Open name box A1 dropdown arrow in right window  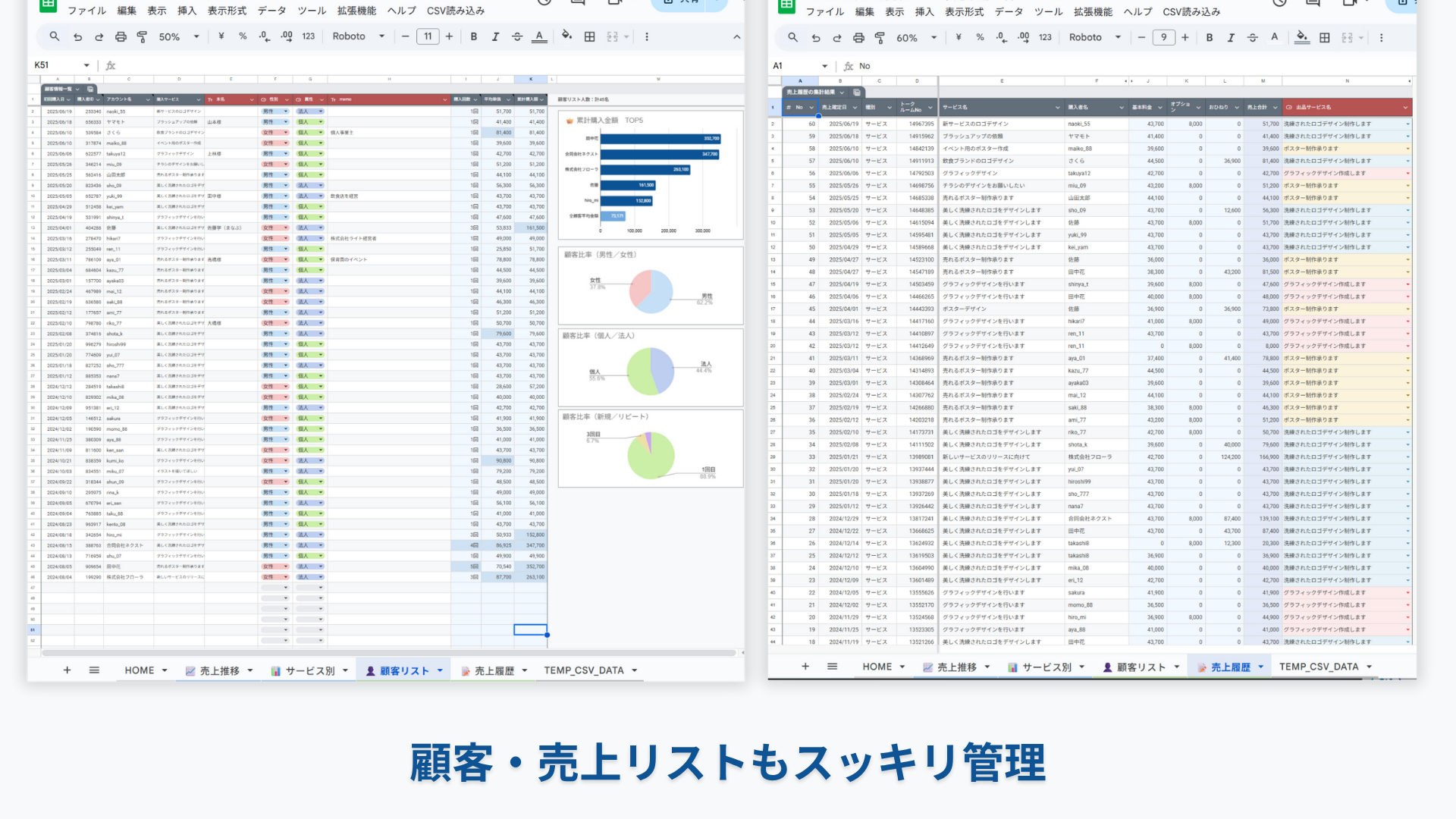[825, 66]
